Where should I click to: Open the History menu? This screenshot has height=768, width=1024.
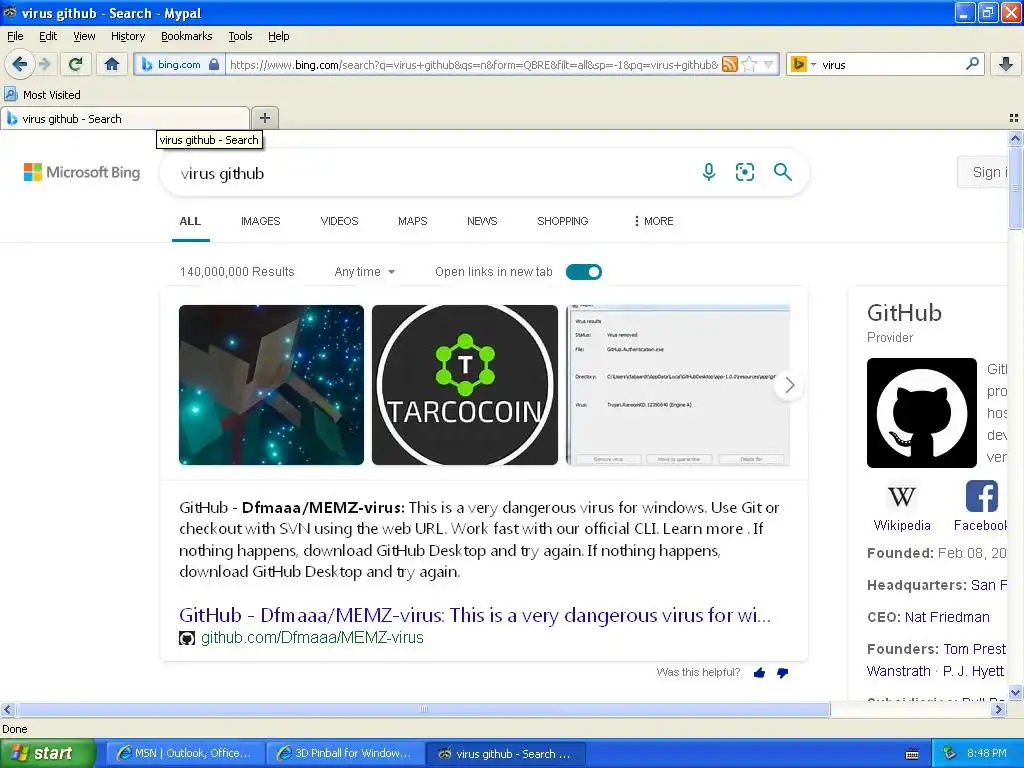[128, 36]
